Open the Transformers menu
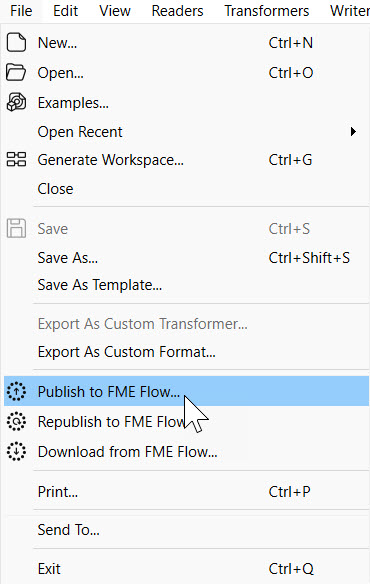The image size is (370, 584). tap(267, 11)
